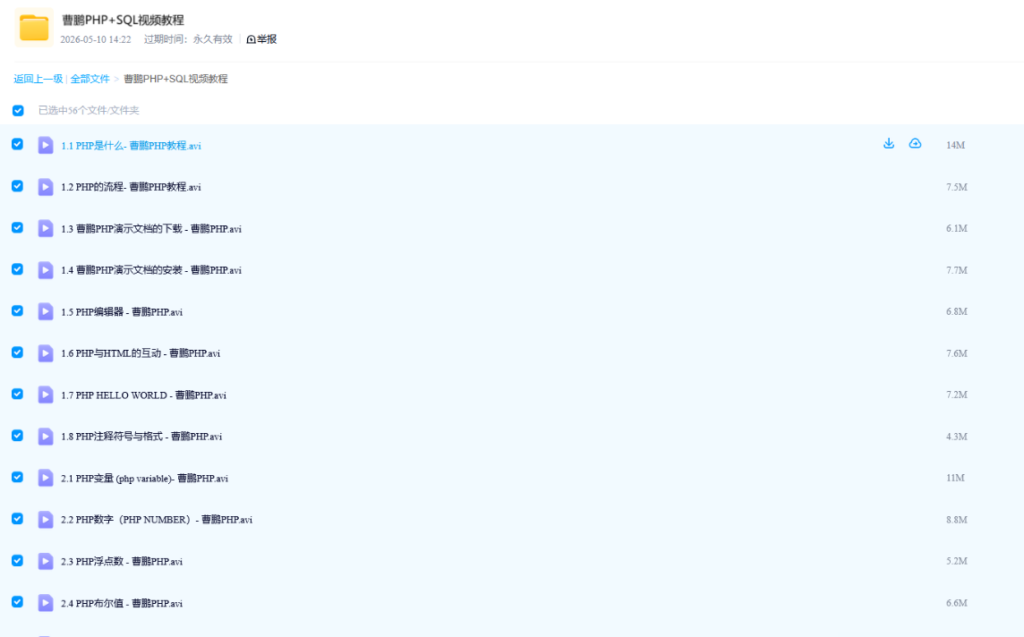The image size is (1024, 637).
Task: Click video icon of 1.2 PHP的流程
Action: [45, 187]
